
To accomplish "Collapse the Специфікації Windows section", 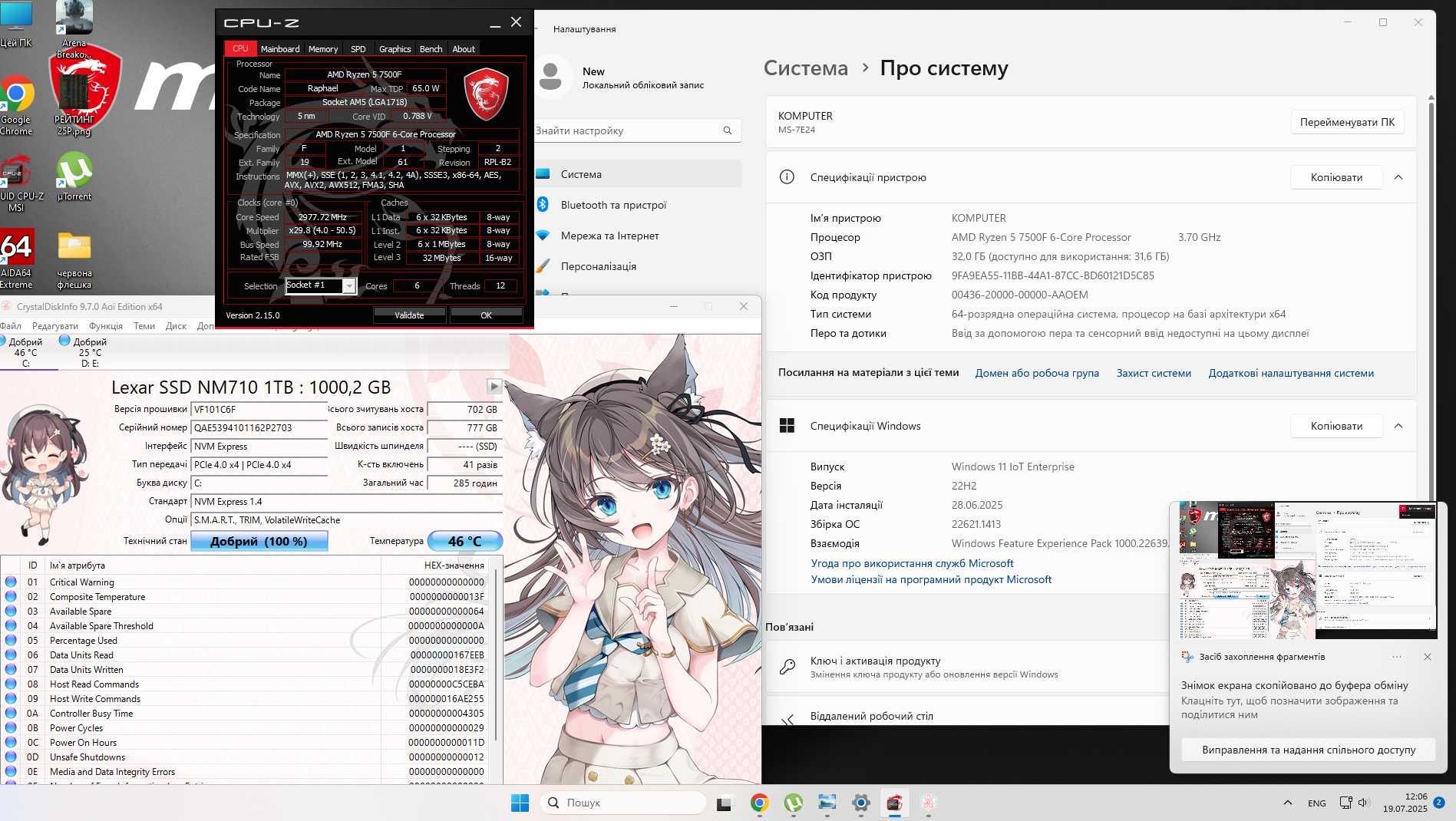I will tap(1398, 426).
